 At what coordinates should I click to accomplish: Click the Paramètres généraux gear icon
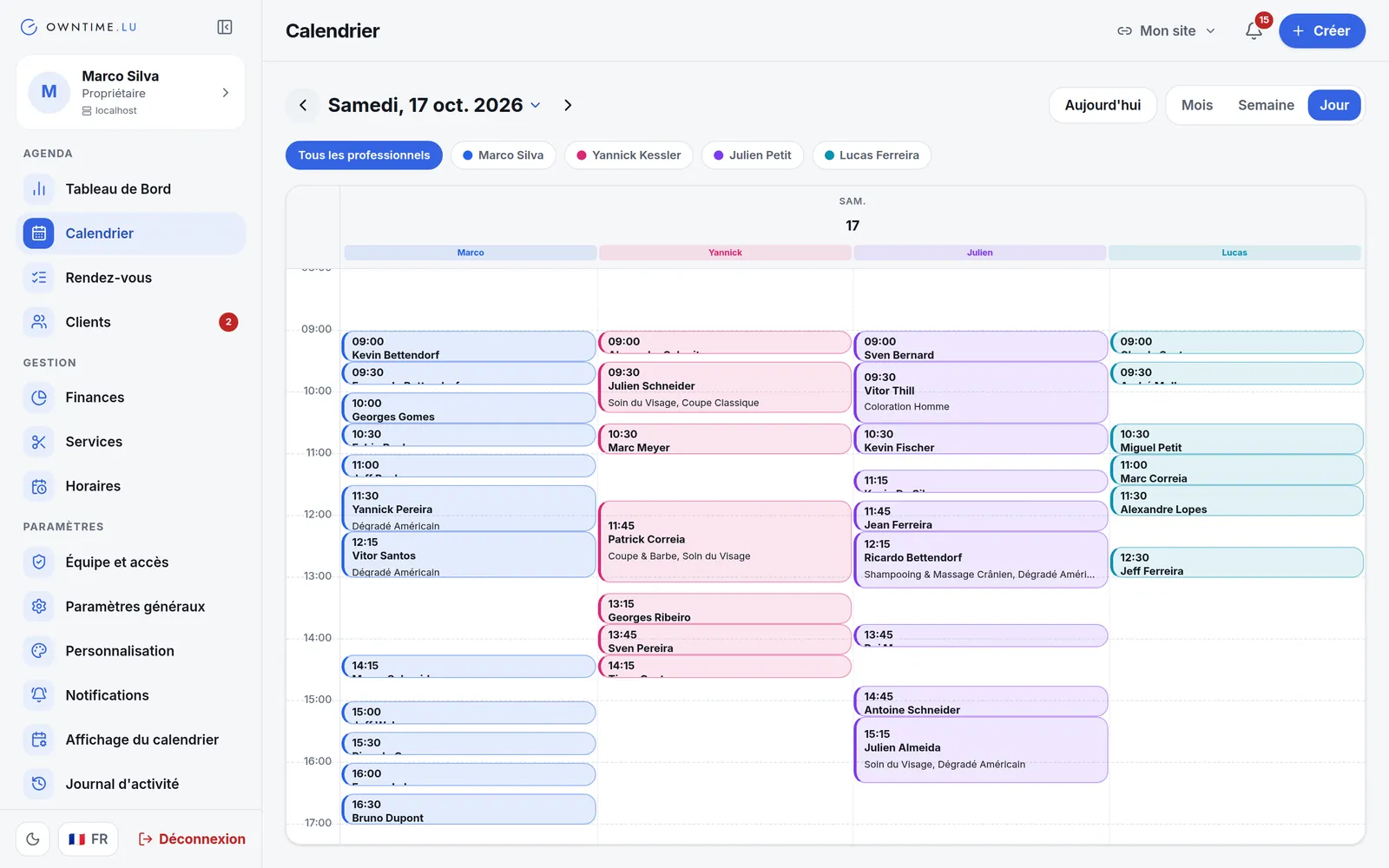pyautogui.click(x=39, y=607)
